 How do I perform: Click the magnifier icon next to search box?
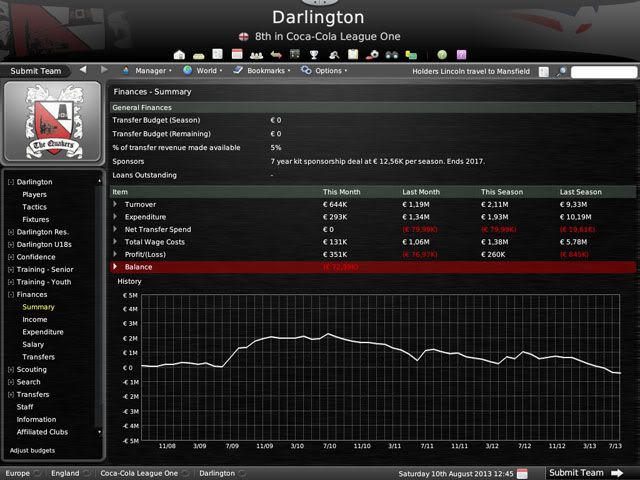pyautogui.click(x=562, y=72)
